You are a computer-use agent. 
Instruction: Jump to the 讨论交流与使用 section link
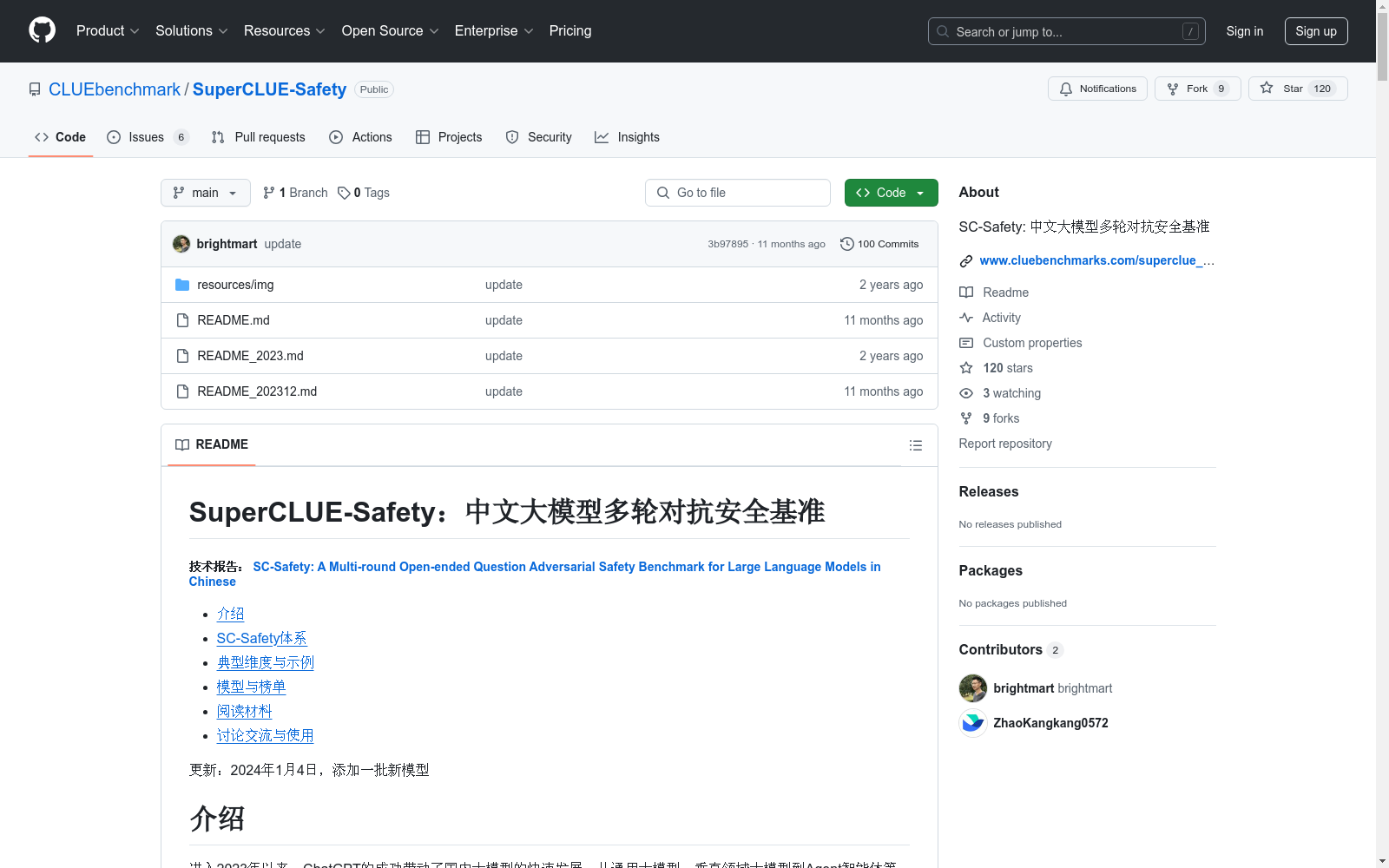[x=265, y=735]
